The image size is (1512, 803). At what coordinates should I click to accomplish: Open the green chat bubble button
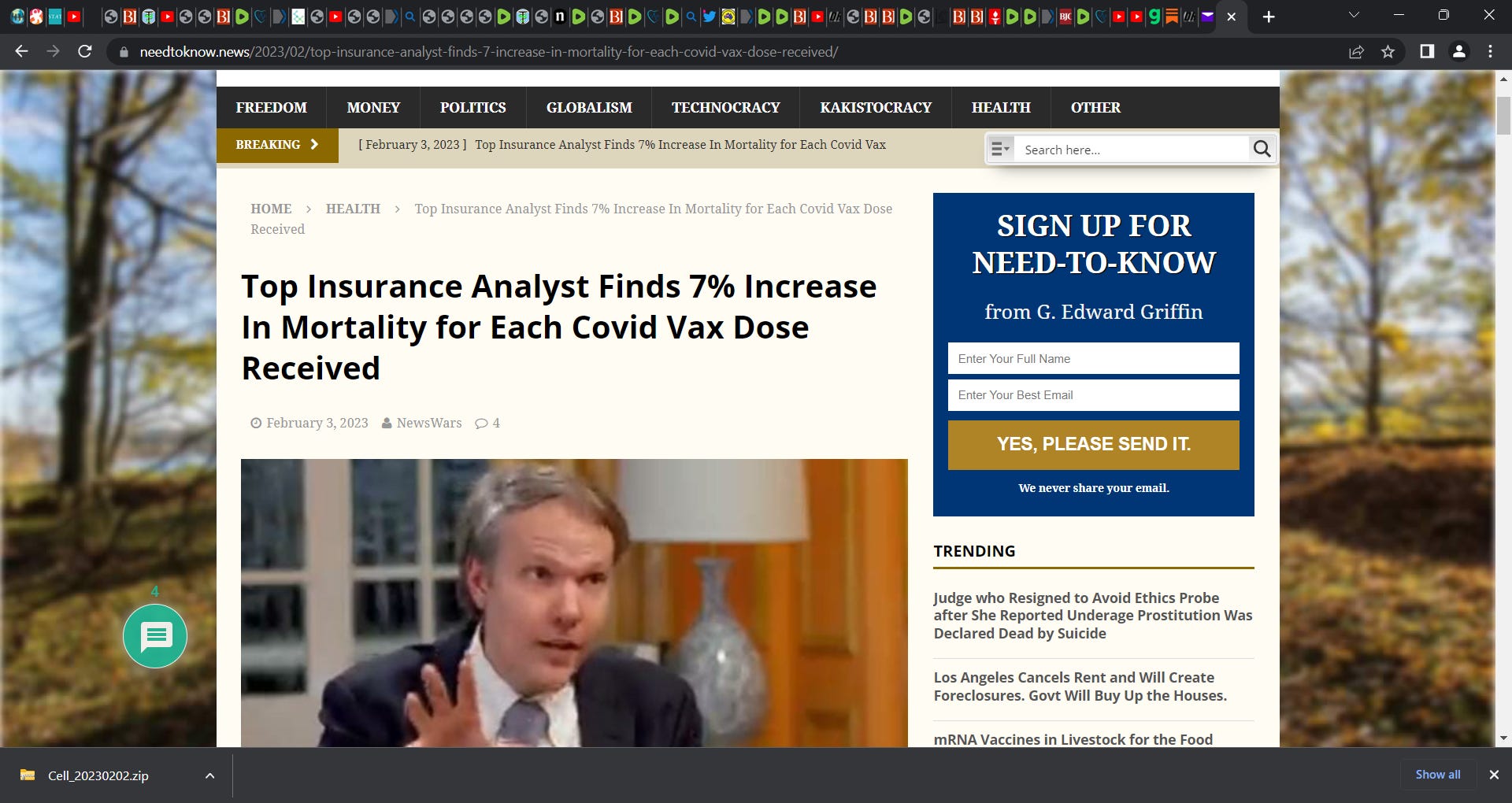pos(155,636)
